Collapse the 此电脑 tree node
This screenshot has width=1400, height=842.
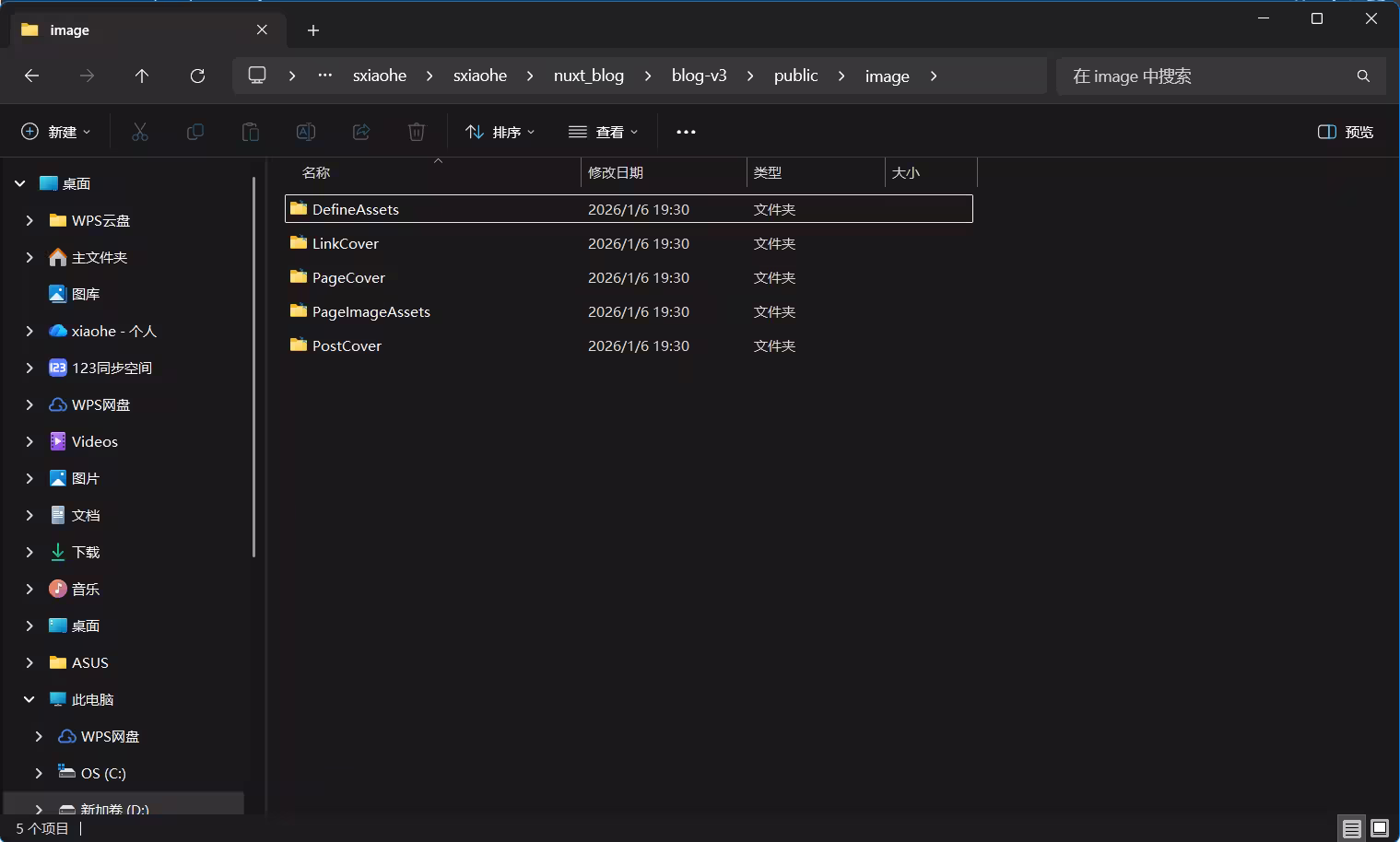(x=29, y=699)
